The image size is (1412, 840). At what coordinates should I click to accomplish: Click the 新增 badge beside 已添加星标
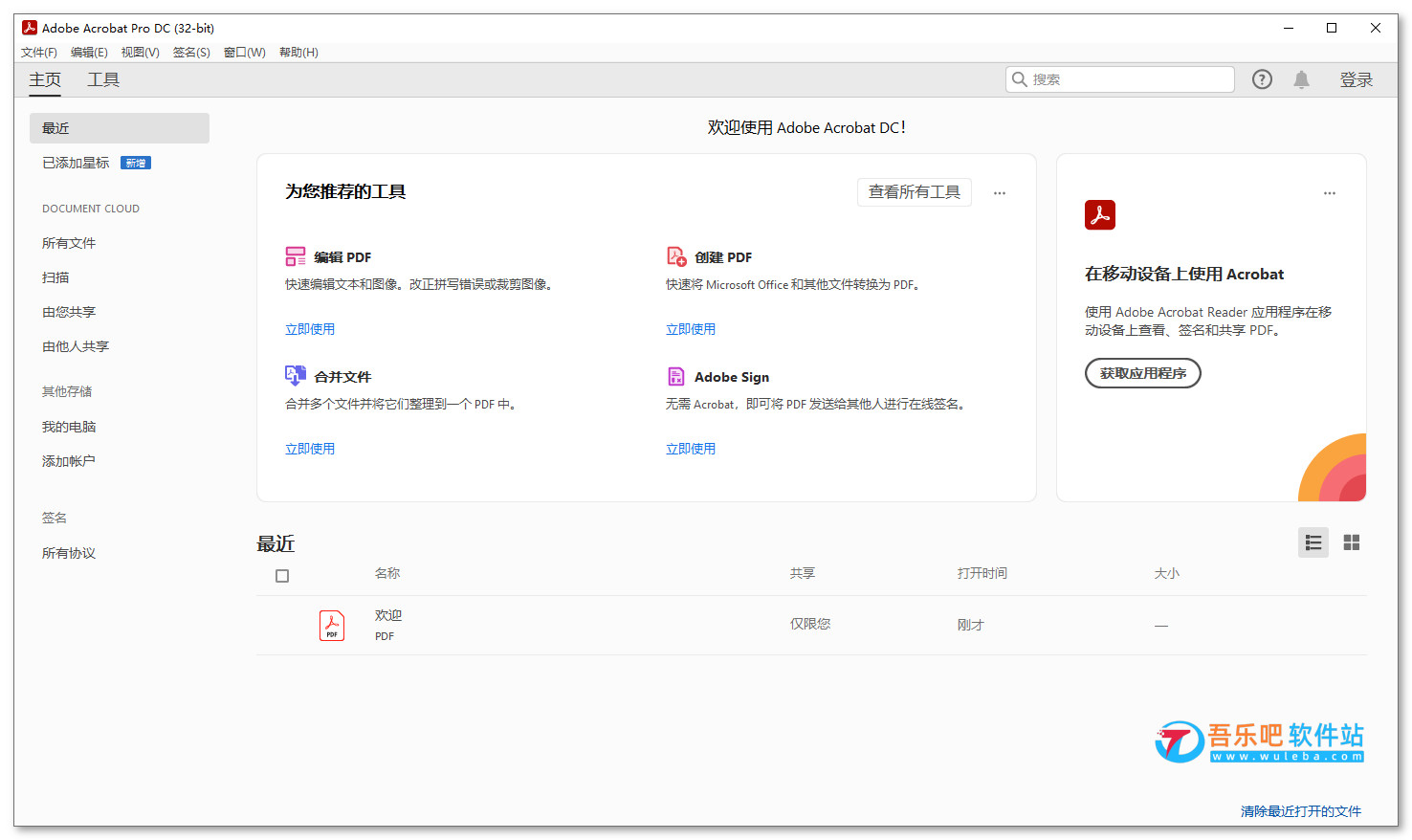coord(136,163)
